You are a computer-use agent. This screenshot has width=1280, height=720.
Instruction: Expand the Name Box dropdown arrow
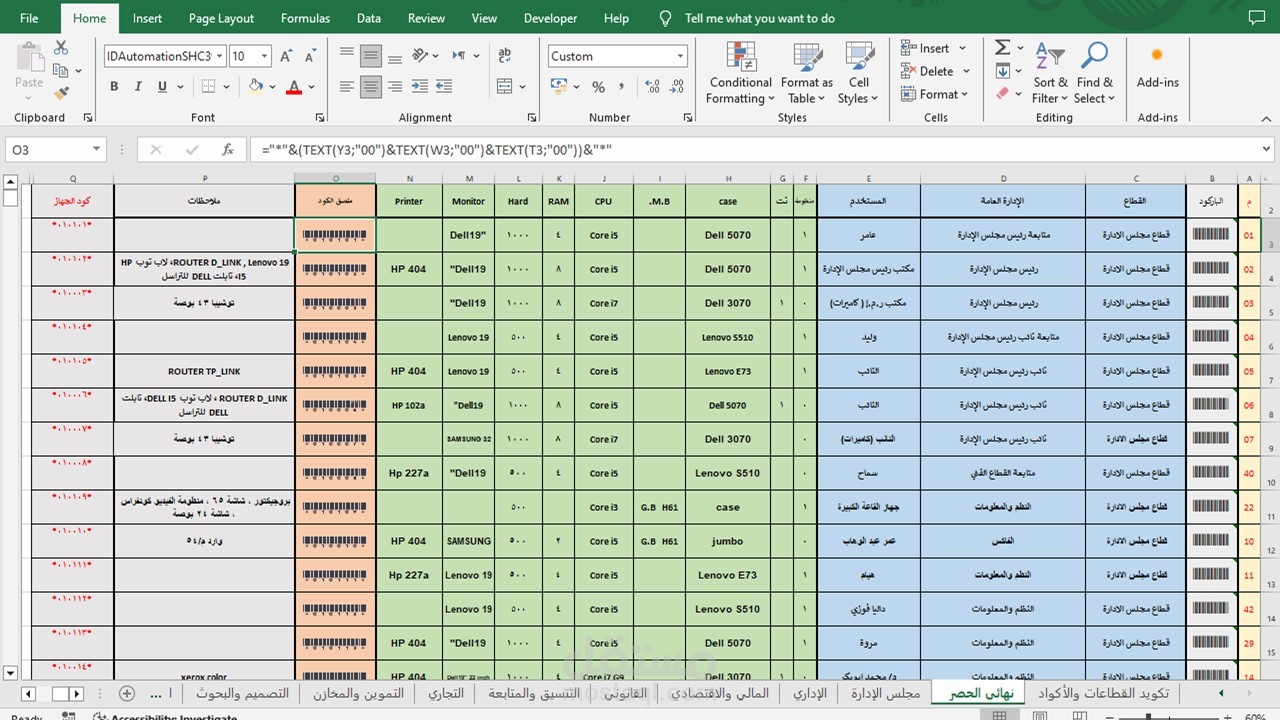96,150
